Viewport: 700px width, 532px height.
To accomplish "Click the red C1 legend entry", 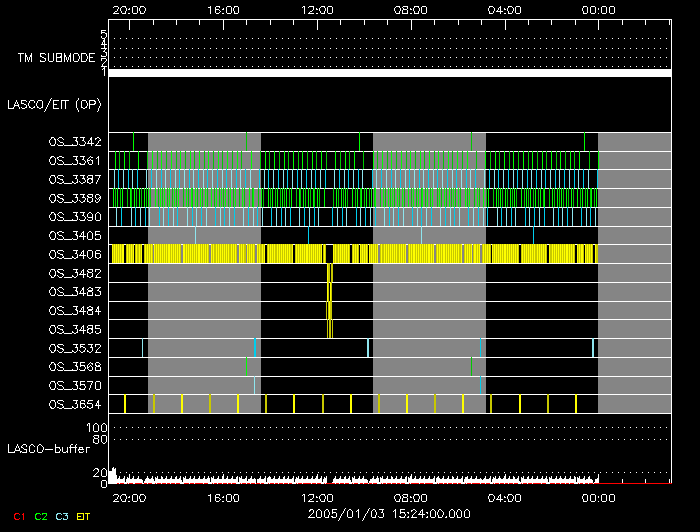I will click(17, 516).
